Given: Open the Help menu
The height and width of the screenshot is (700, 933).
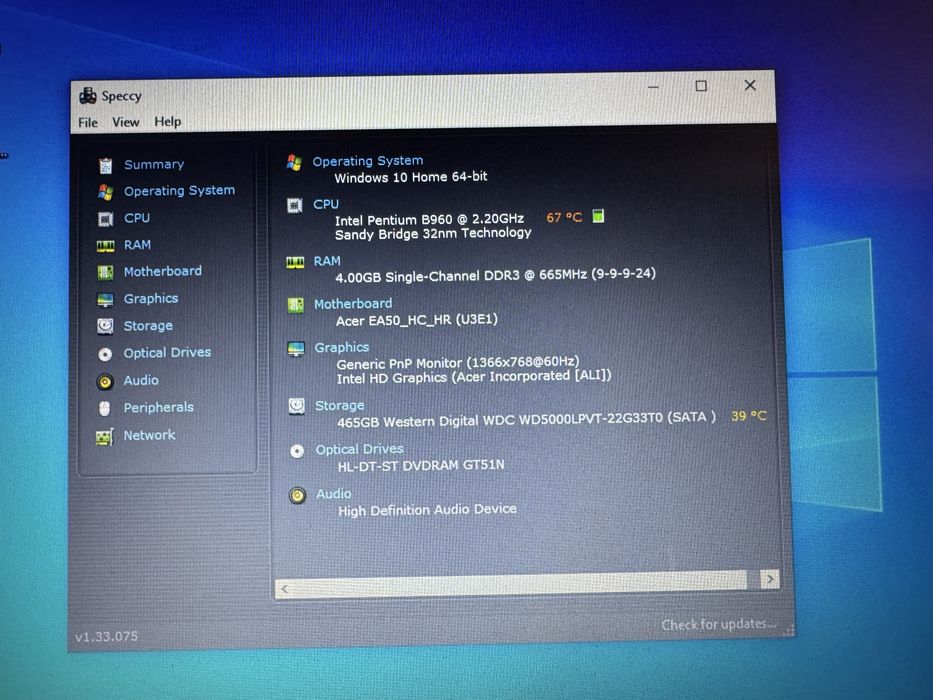Looking at the screenshot, I should (168, 121).
